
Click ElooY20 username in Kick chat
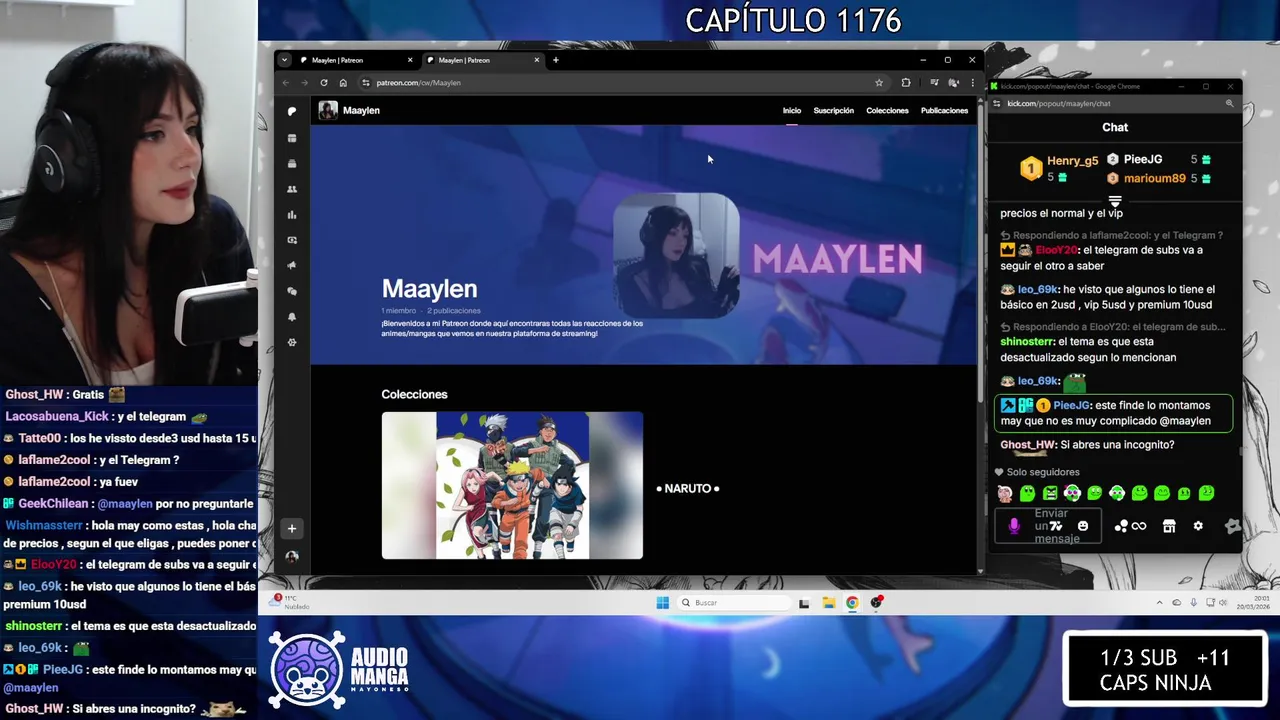click(1057, 250)
